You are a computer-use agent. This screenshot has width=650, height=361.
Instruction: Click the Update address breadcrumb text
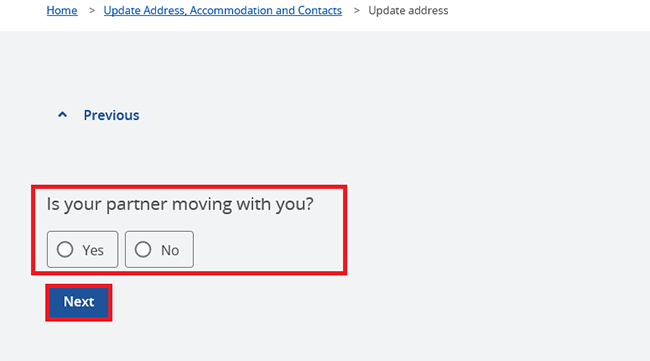[x=408, y=10]
